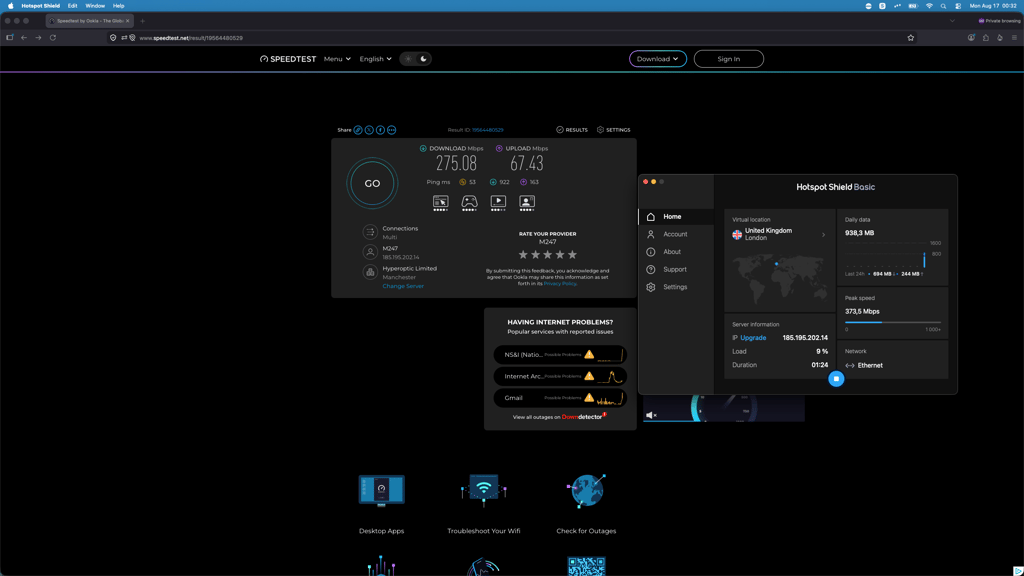Open Spotlight search in menu bar

coord(943,6)
